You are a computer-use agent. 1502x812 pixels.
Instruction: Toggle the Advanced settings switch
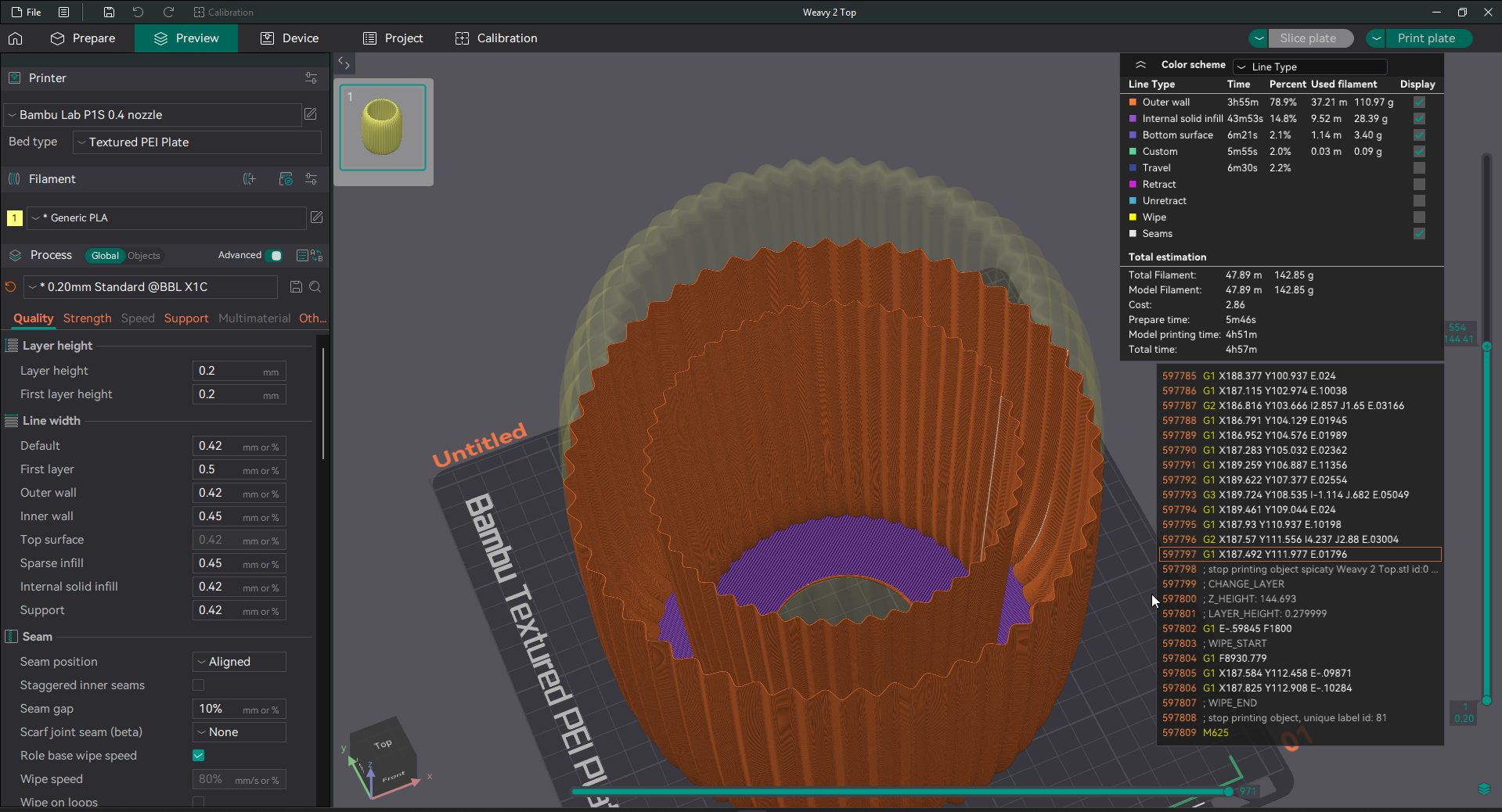(274, 256)
